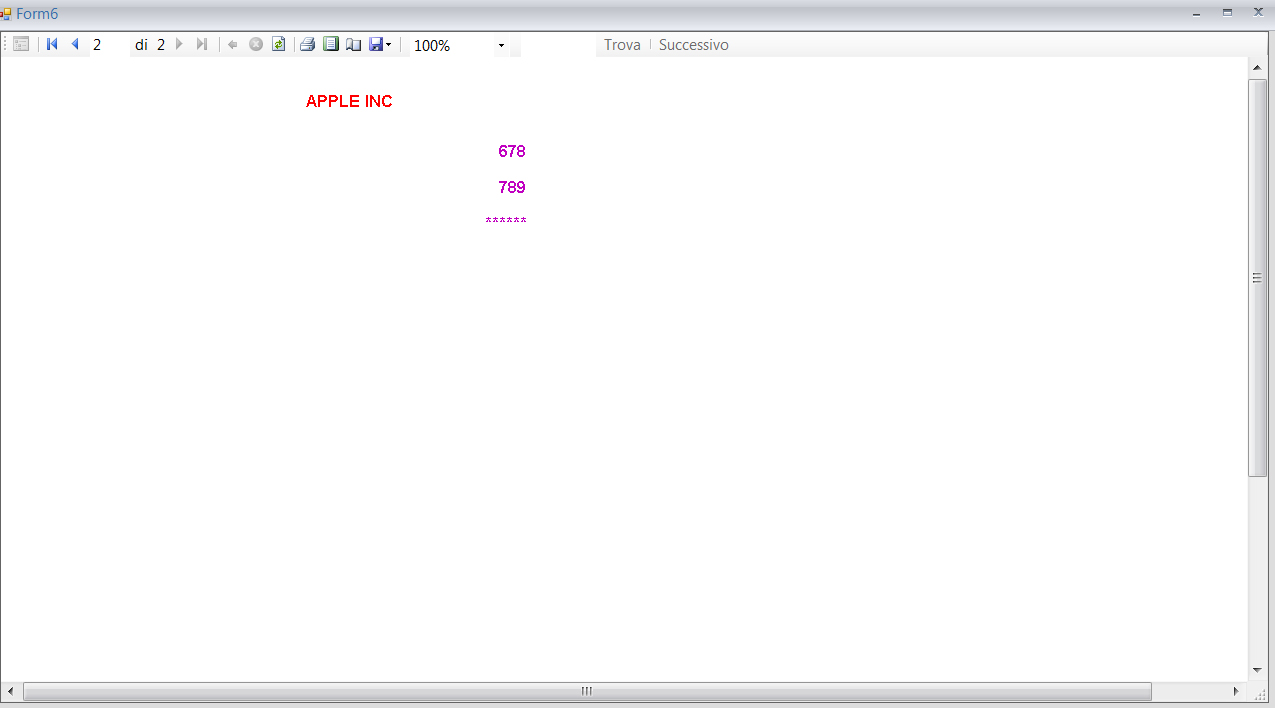Click the value 678

512,151
